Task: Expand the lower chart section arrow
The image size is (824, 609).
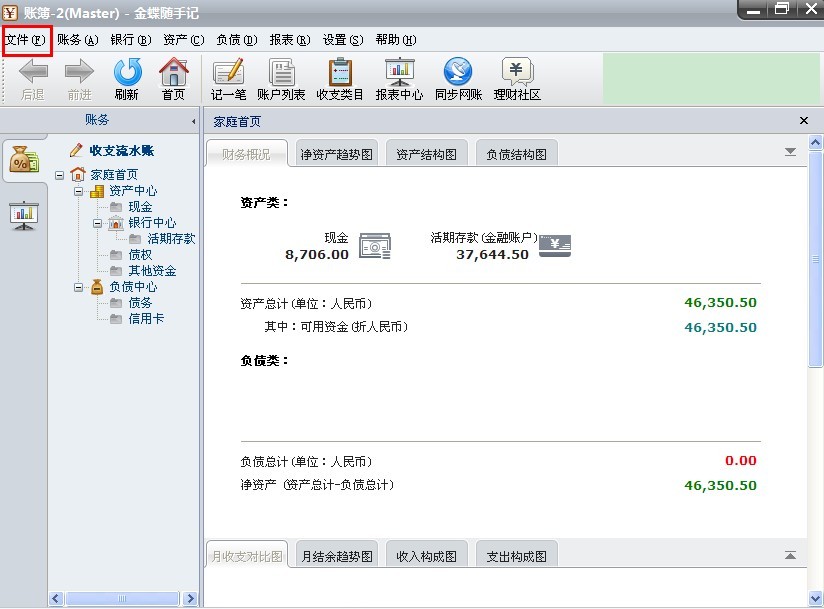Action: [790, 555]
